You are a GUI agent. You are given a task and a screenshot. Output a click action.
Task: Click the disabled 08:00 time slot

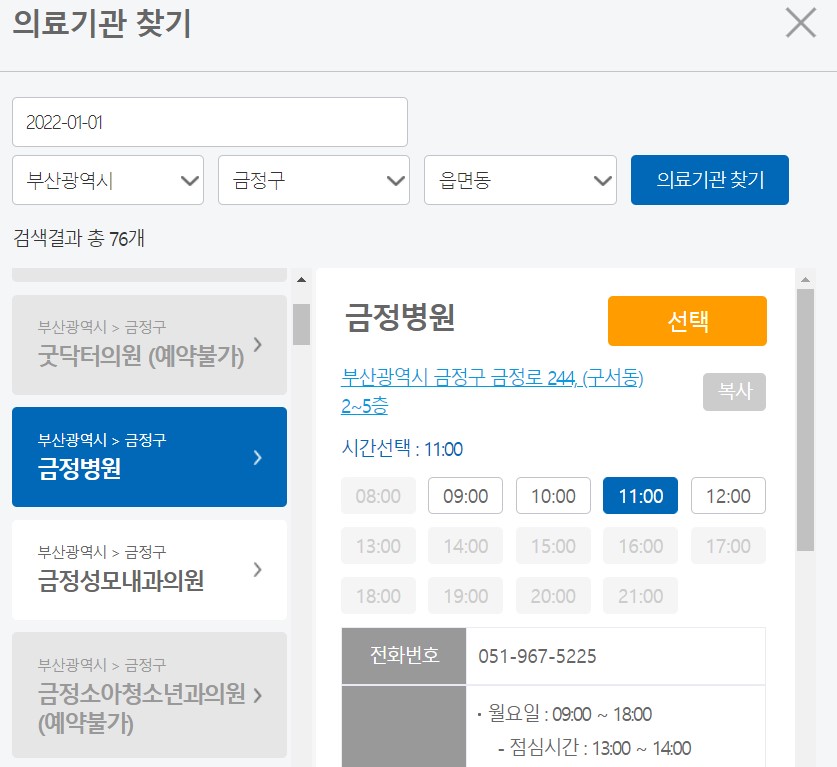(378, 496)
